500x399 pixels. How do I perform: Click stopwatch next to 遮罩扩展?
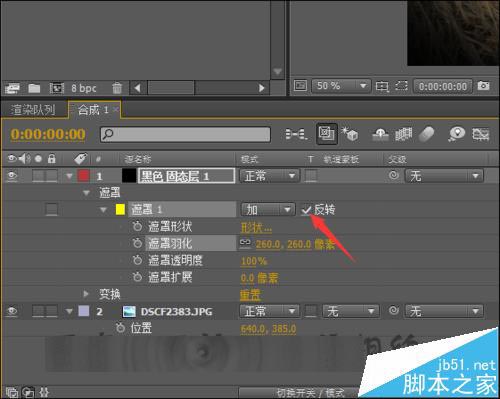[137, 277]
